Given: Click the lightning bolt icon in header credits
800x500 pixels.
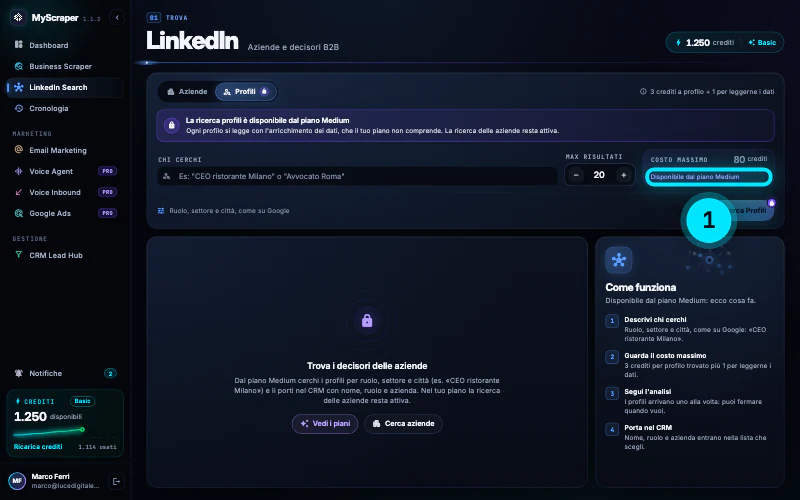Looking at the screenshot, I should point(678,42).
